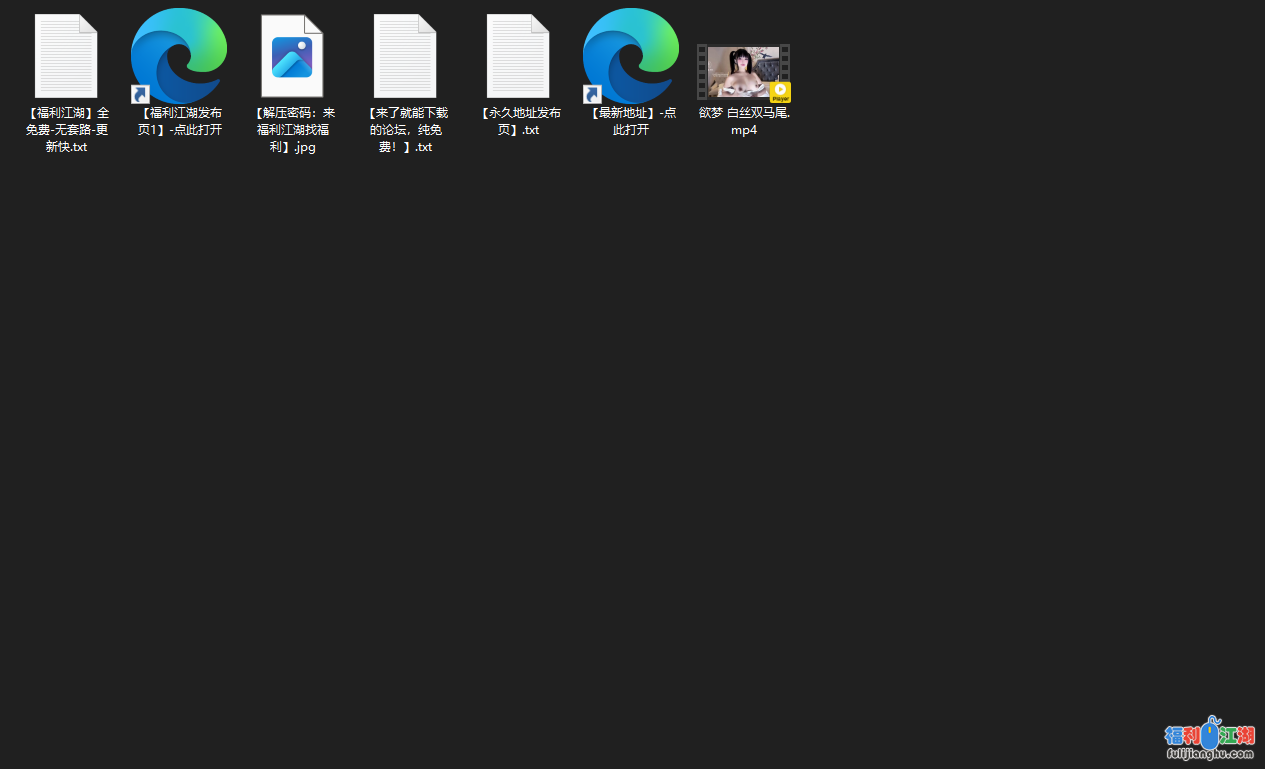Select the 【福利江湖】全免费 text file icon
The width and height of the screenshot is (1265, 769).
(66, 56)
